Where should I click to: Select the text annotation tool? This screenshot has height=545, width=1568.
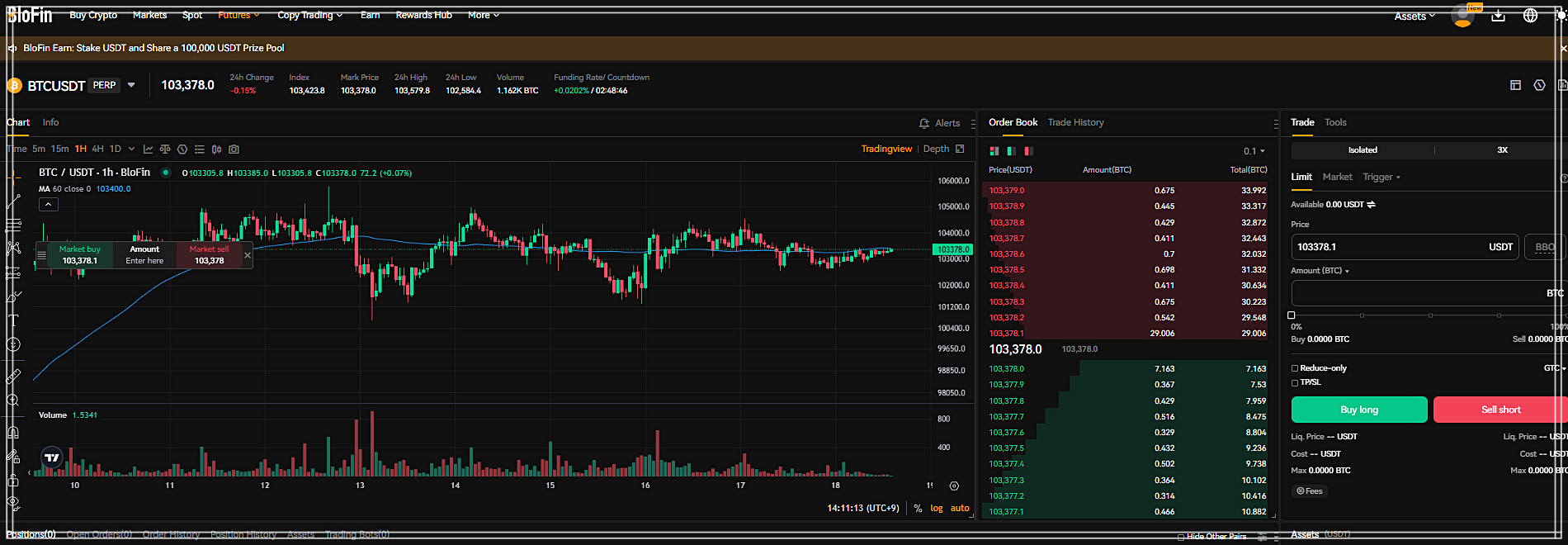tap(13, 320)
